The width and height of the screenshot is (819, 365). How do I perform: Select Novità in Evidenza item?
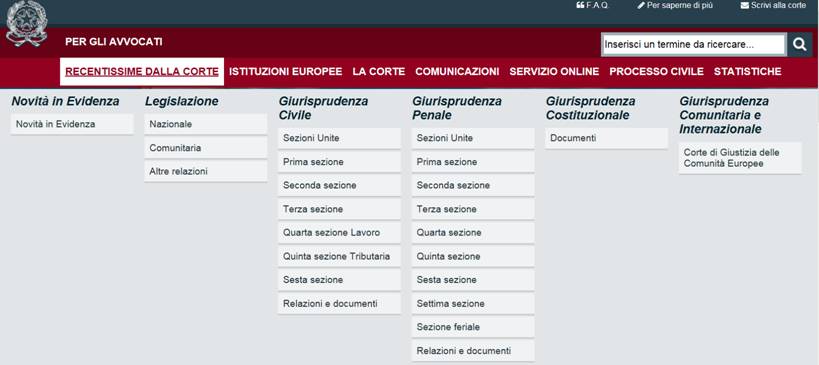pyautogui.click(x=72, y=124)
